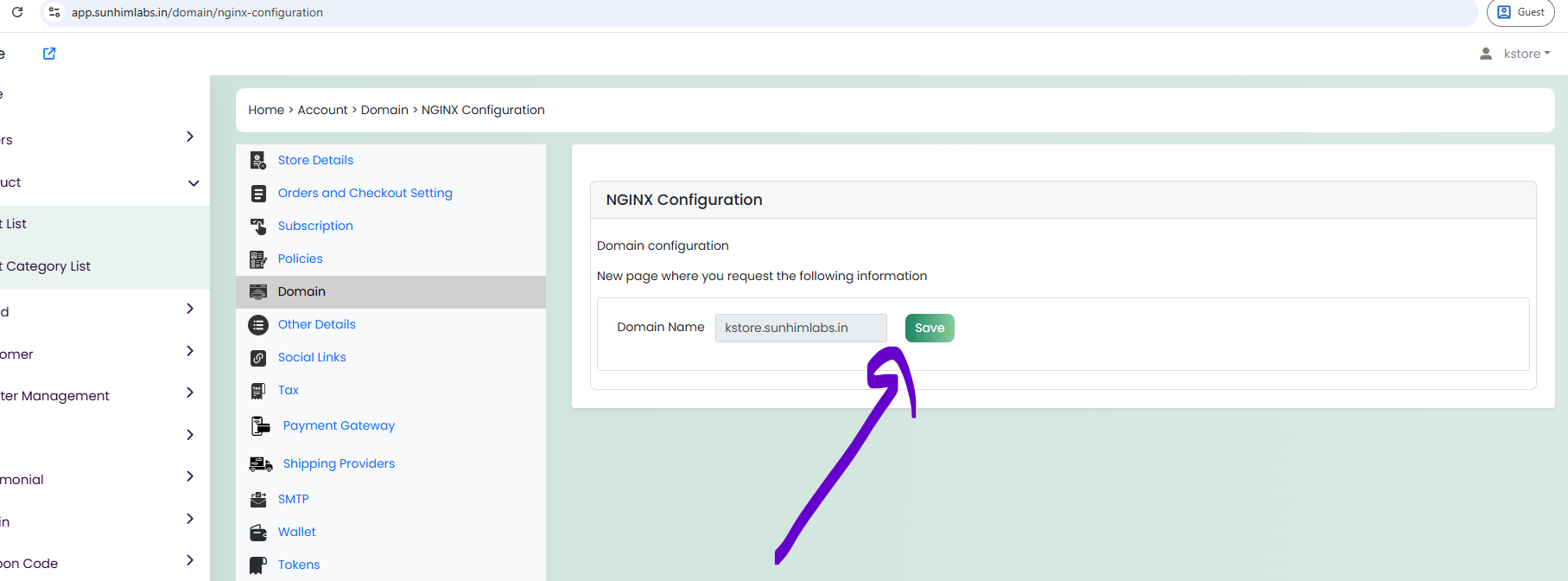The width and height of the screenshot is (1568, 581).
Task: Open the Guest browser profile button
Action: [x=1521, y=12]
